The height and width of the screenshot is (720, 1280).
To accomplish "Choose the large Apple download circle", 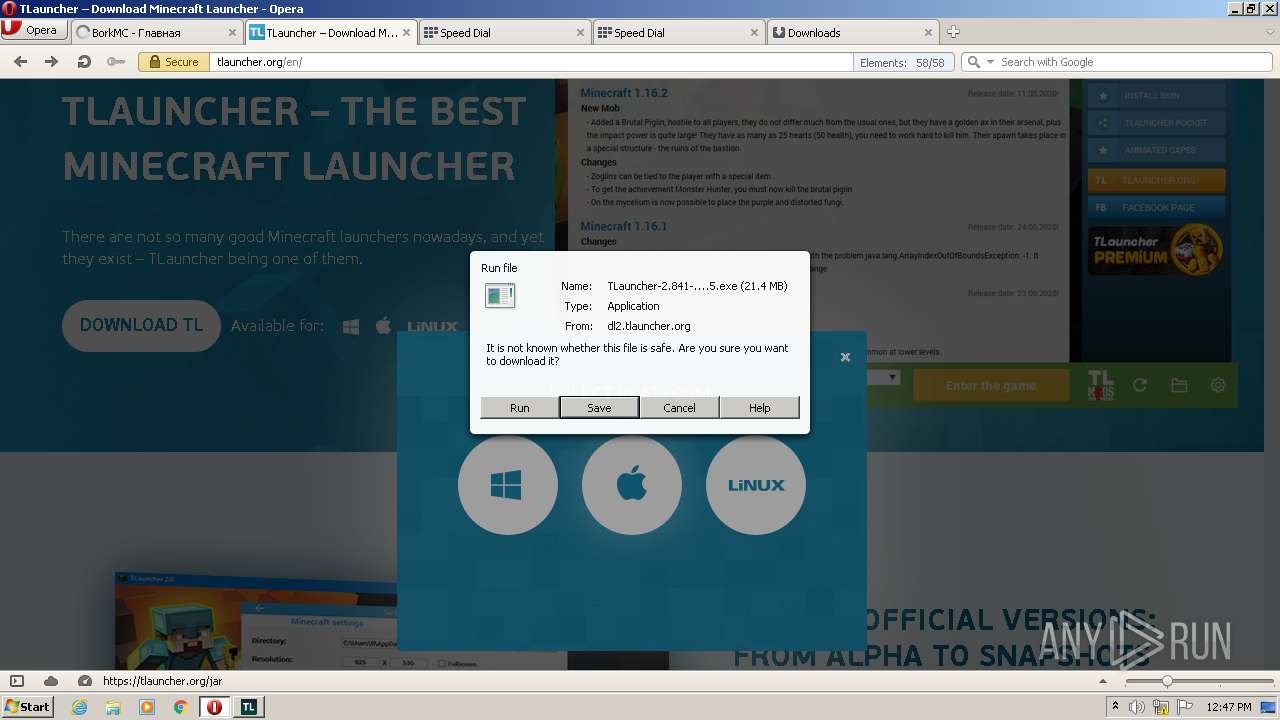I will coord(631,485).
